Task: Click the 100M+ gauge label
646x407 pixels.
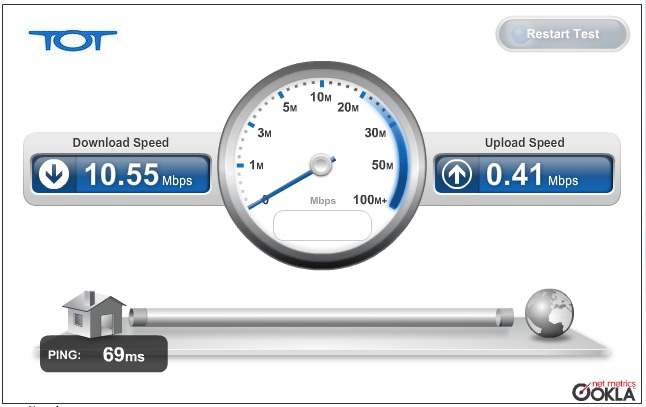Action: pyautogui.click(x=370, y=200)
